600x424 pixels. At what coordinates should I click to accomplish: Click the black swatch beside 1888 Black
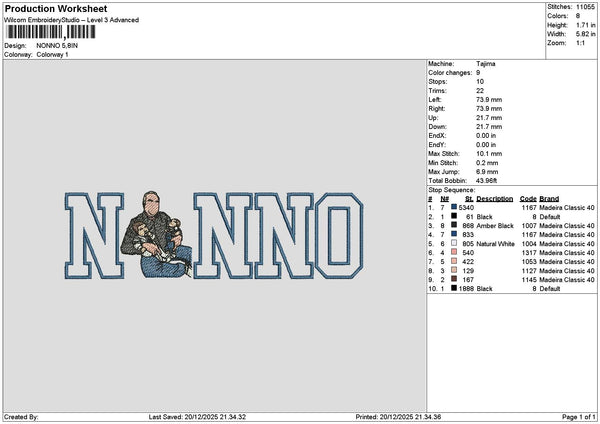click(x=454, y=288)
